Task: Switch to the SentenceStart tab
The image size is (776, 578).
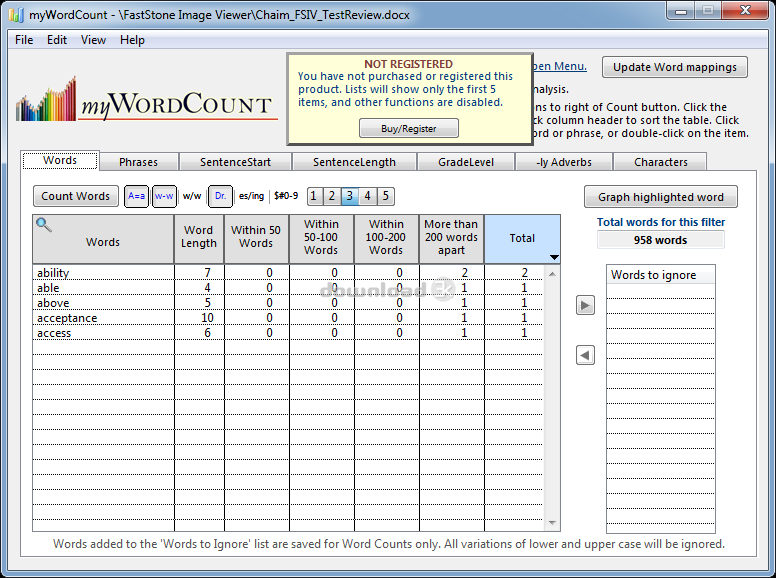Action: click(235, 162)
